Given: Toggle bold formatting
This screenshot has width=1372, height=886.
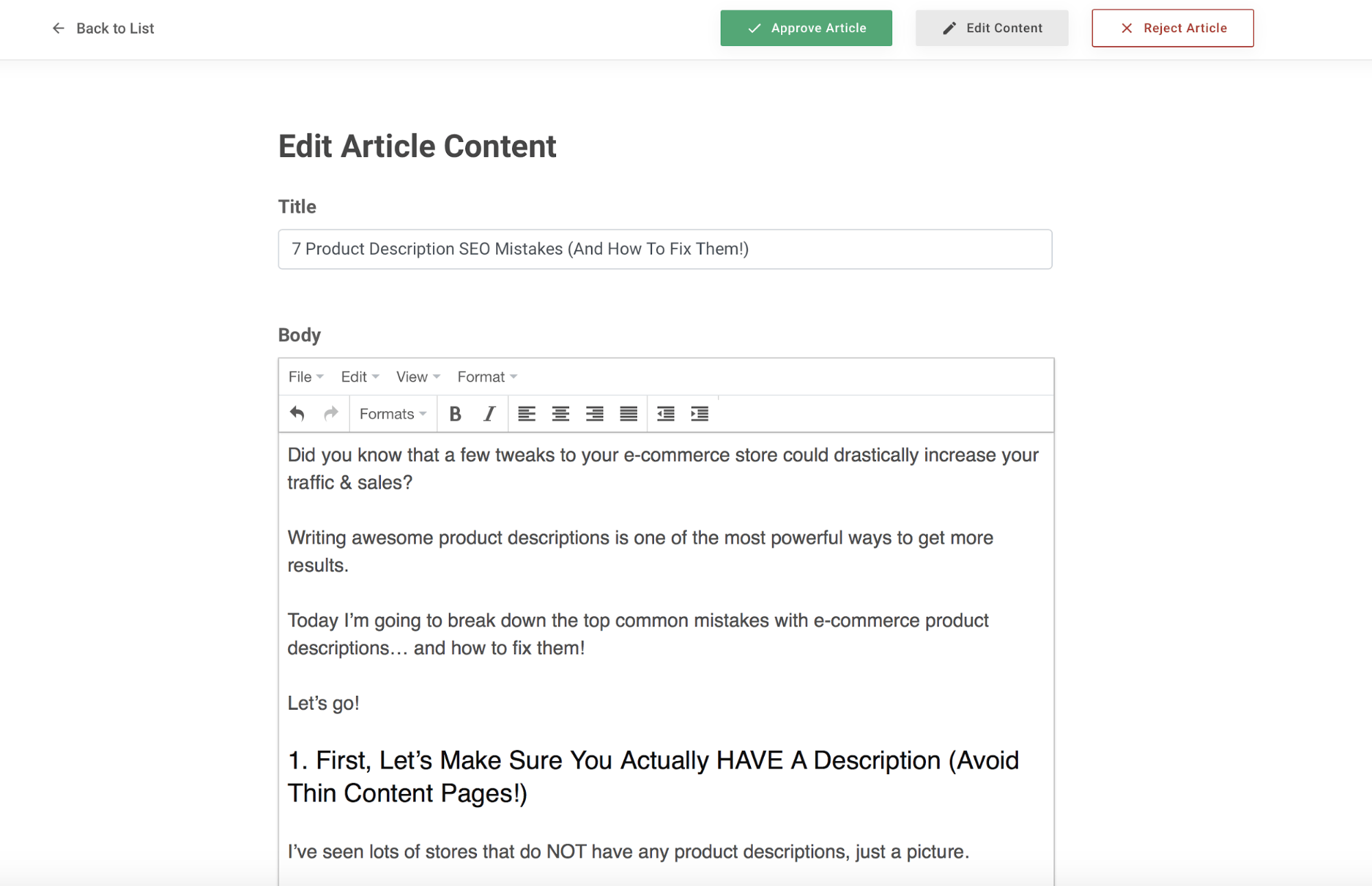Looking at the screenshot, I should pyautogui.click(x=455, y=414).
